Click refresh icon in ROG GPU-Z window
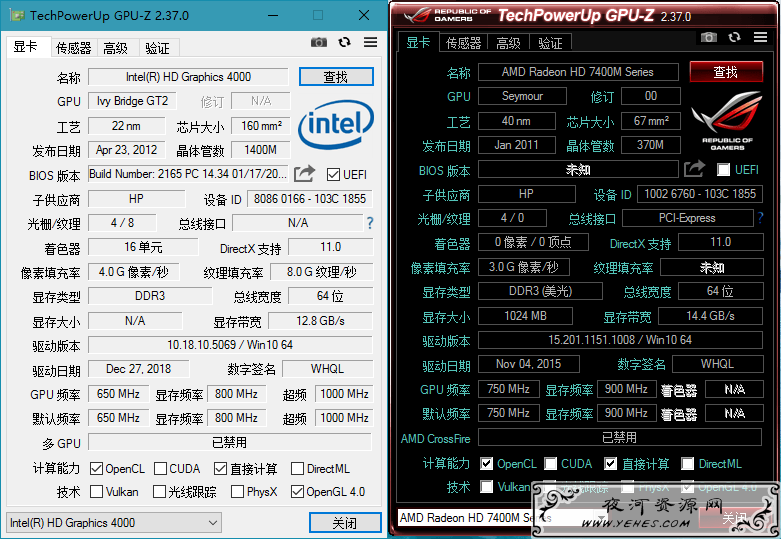781x539 pixels. click(x=734, y=37)
